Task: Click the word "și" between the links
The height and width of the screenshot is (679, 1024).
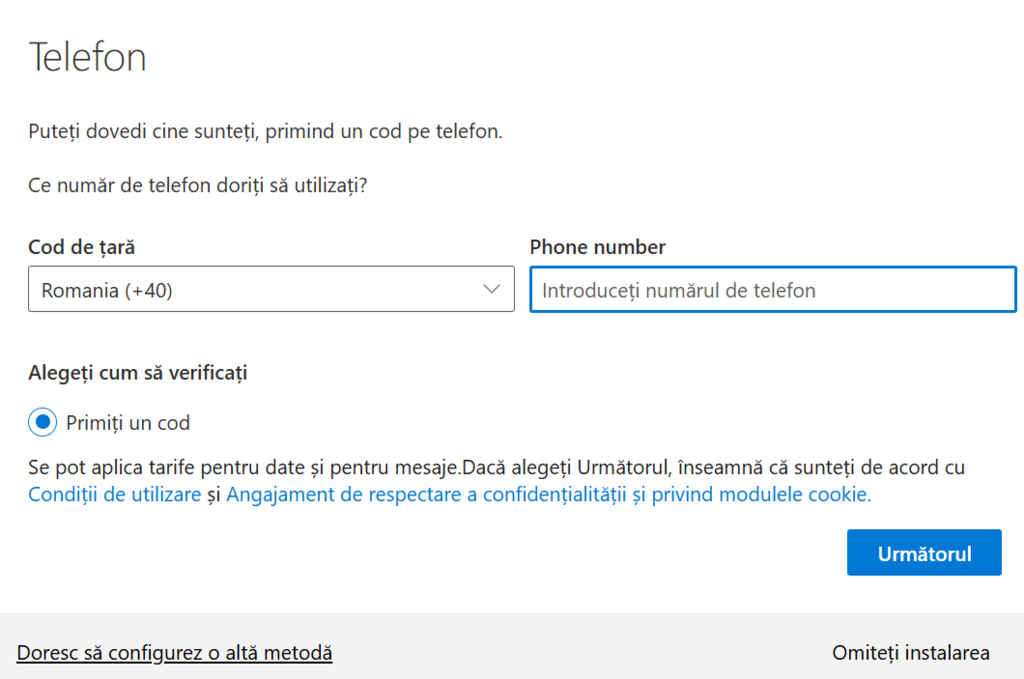Action: (213, 494)
